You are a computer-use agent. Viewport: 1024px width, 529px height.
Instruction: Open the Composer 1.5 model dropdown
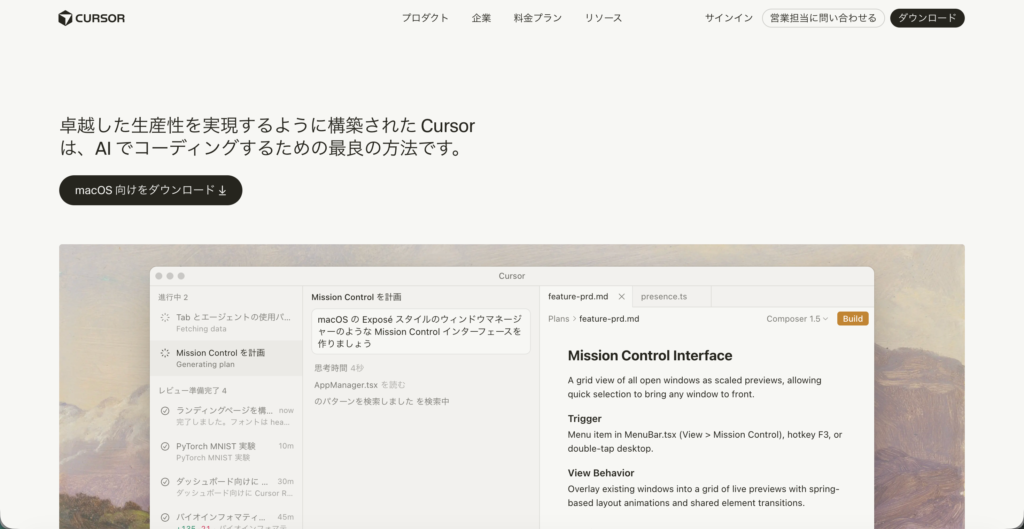point(797,319)
